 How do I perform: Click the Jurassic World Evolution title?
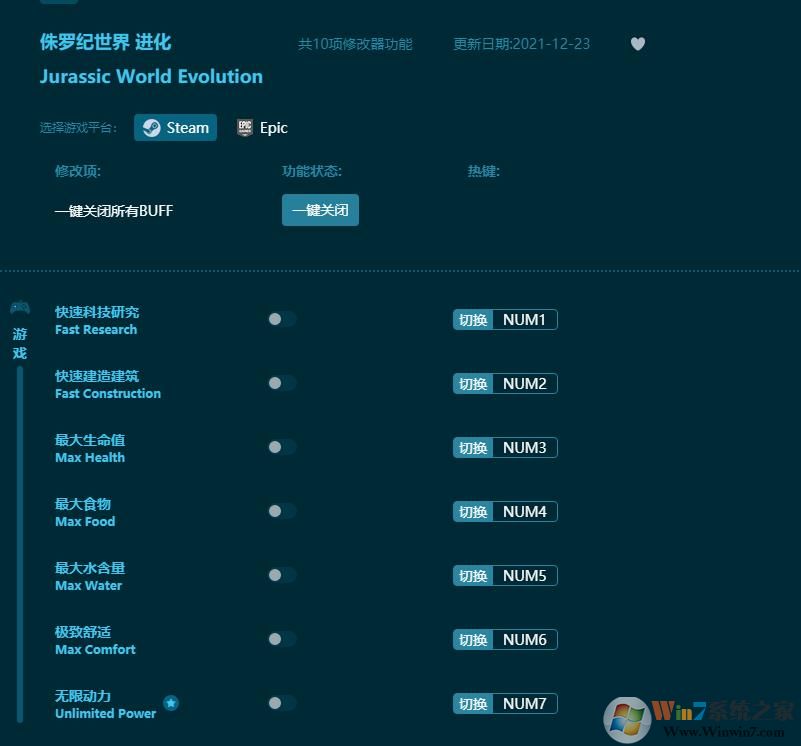click(x=151, y=77)
